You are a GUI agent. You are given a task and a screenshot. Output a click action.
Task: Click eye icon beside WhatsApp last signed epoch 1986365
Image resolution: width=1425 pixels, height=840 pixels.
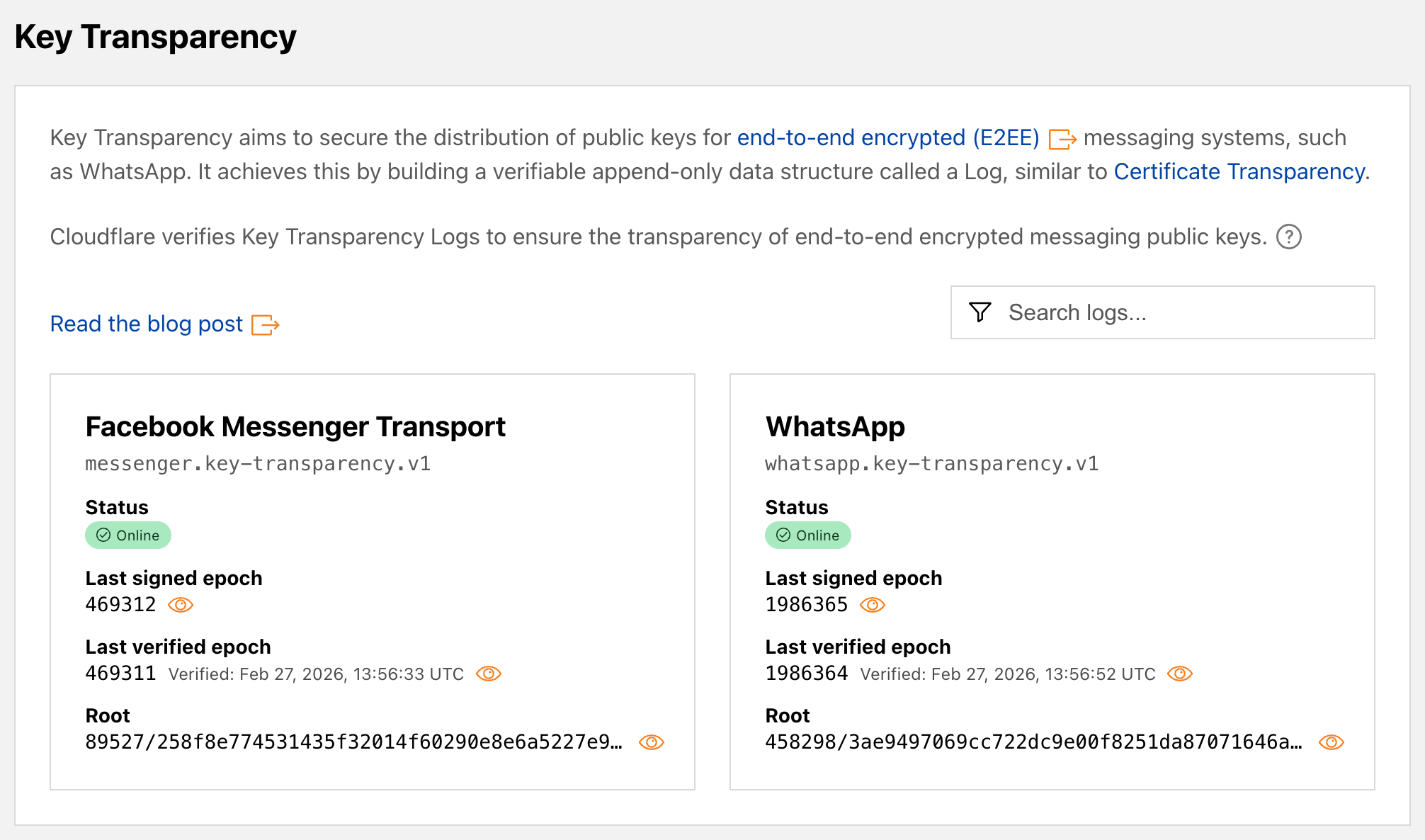[x=873, y=605]
